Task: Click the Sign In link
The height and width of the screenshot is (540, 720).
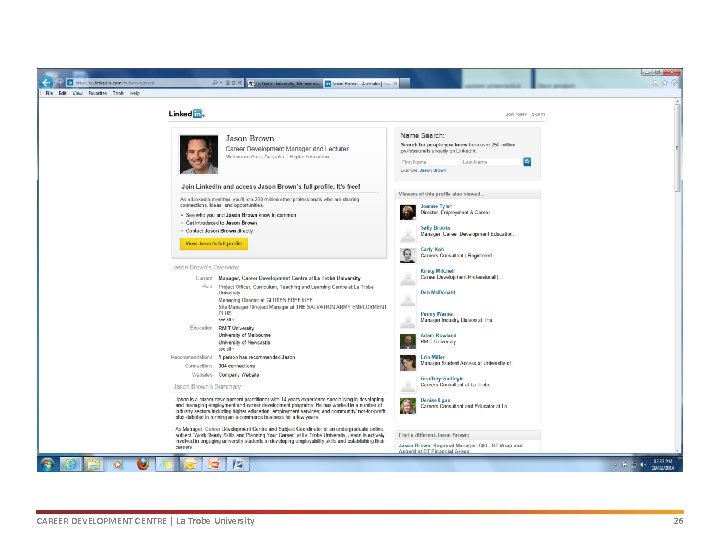Action: pyautogui.click(x=538, y=114)
